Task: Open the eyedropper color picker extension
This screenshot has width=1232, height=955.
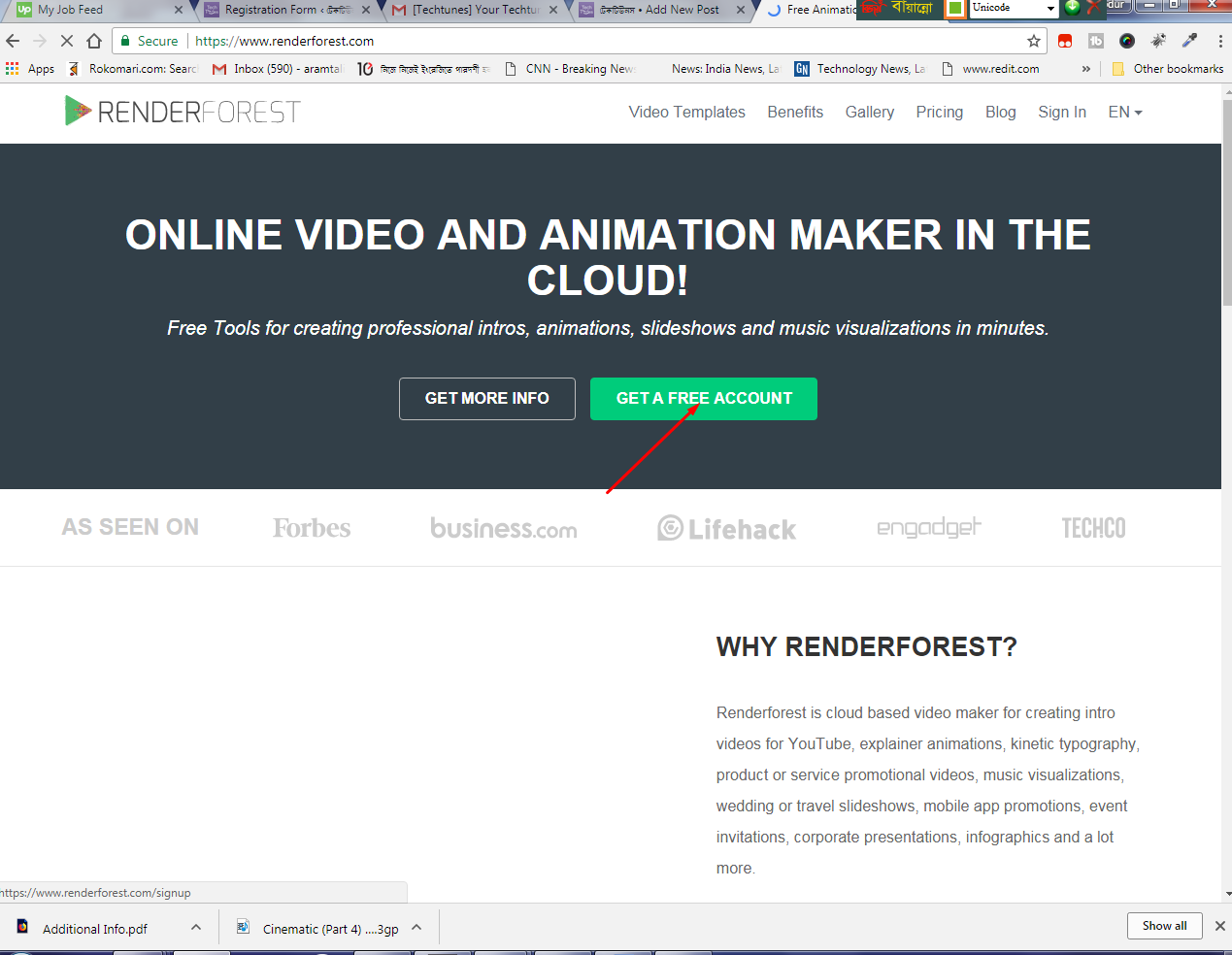Action: (x=1189, y=41)
